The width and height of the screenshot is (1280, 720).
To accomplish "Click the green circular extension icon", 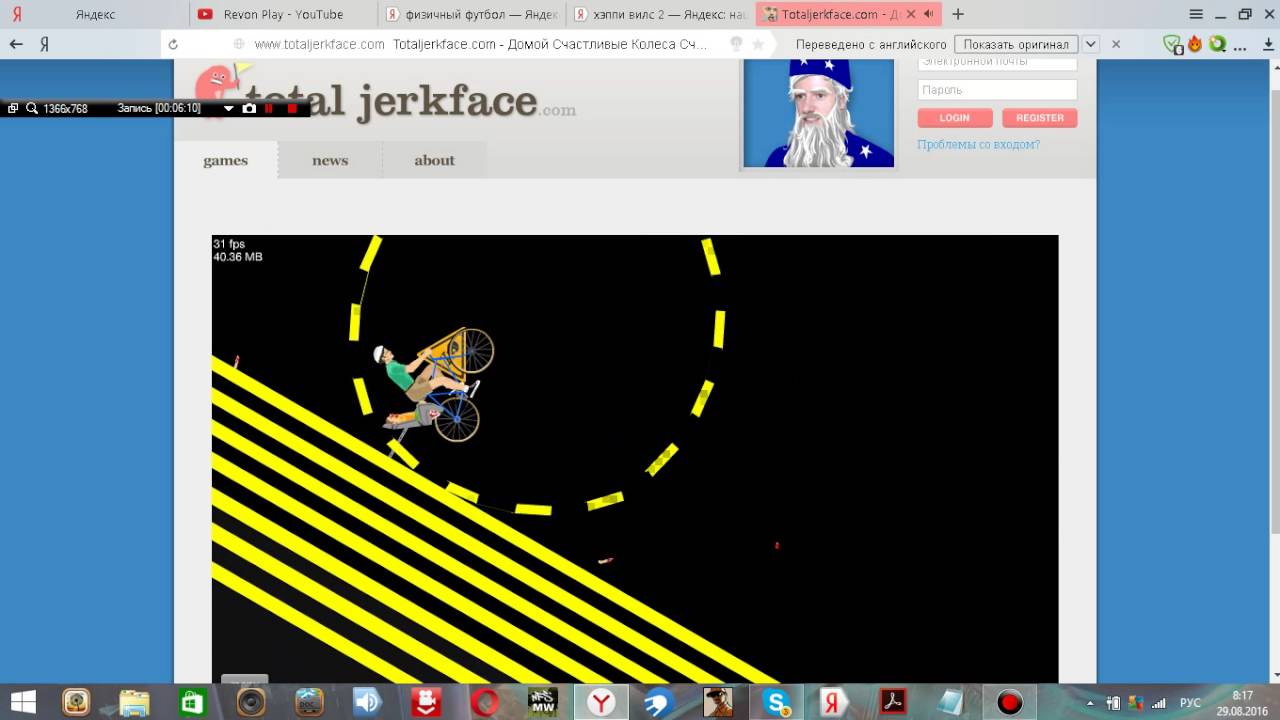I will [x=1217, y=44].
